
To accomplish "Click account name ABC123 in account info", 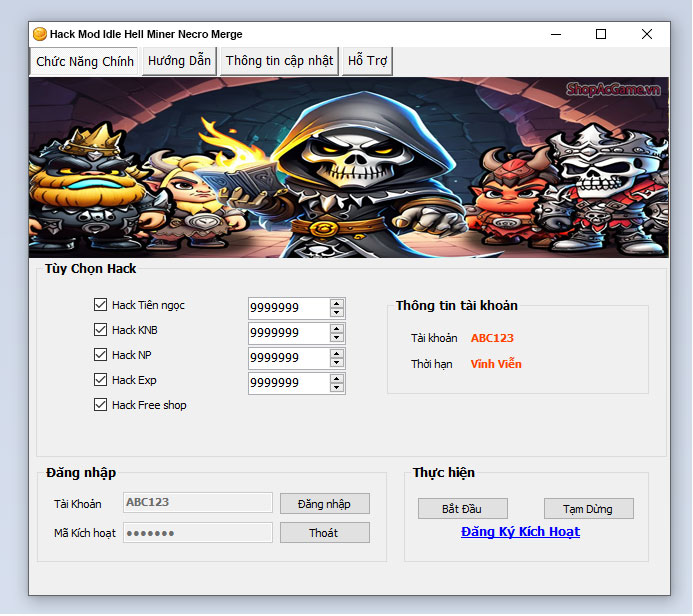I will 492,338.
